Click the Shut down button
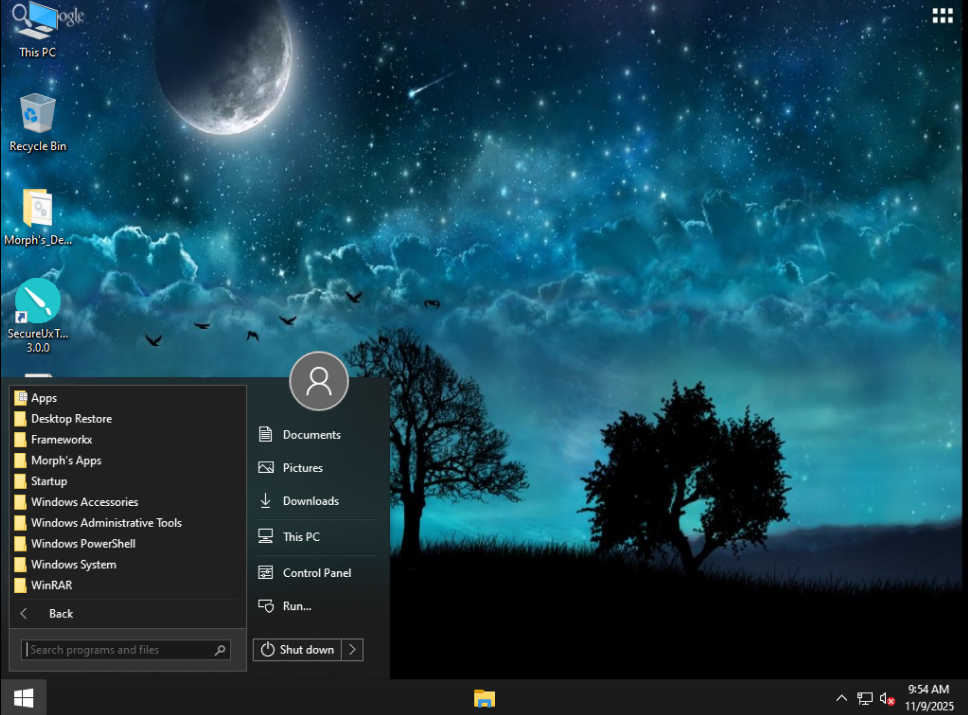The height and width of the screenshot is (715, 968). [298, 650]
